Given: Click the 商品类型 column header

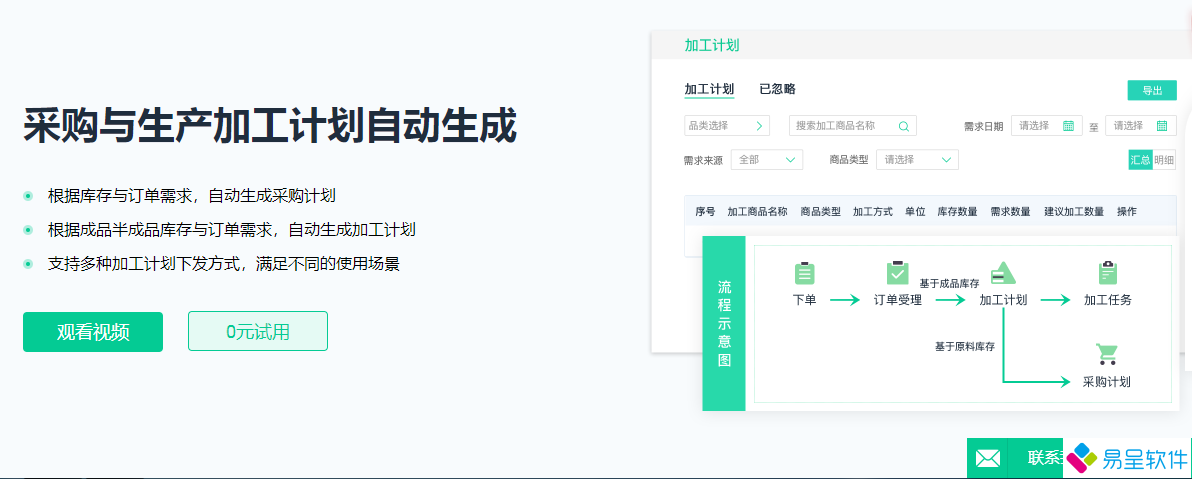Looking at the screenshot, I should point(820,212).
